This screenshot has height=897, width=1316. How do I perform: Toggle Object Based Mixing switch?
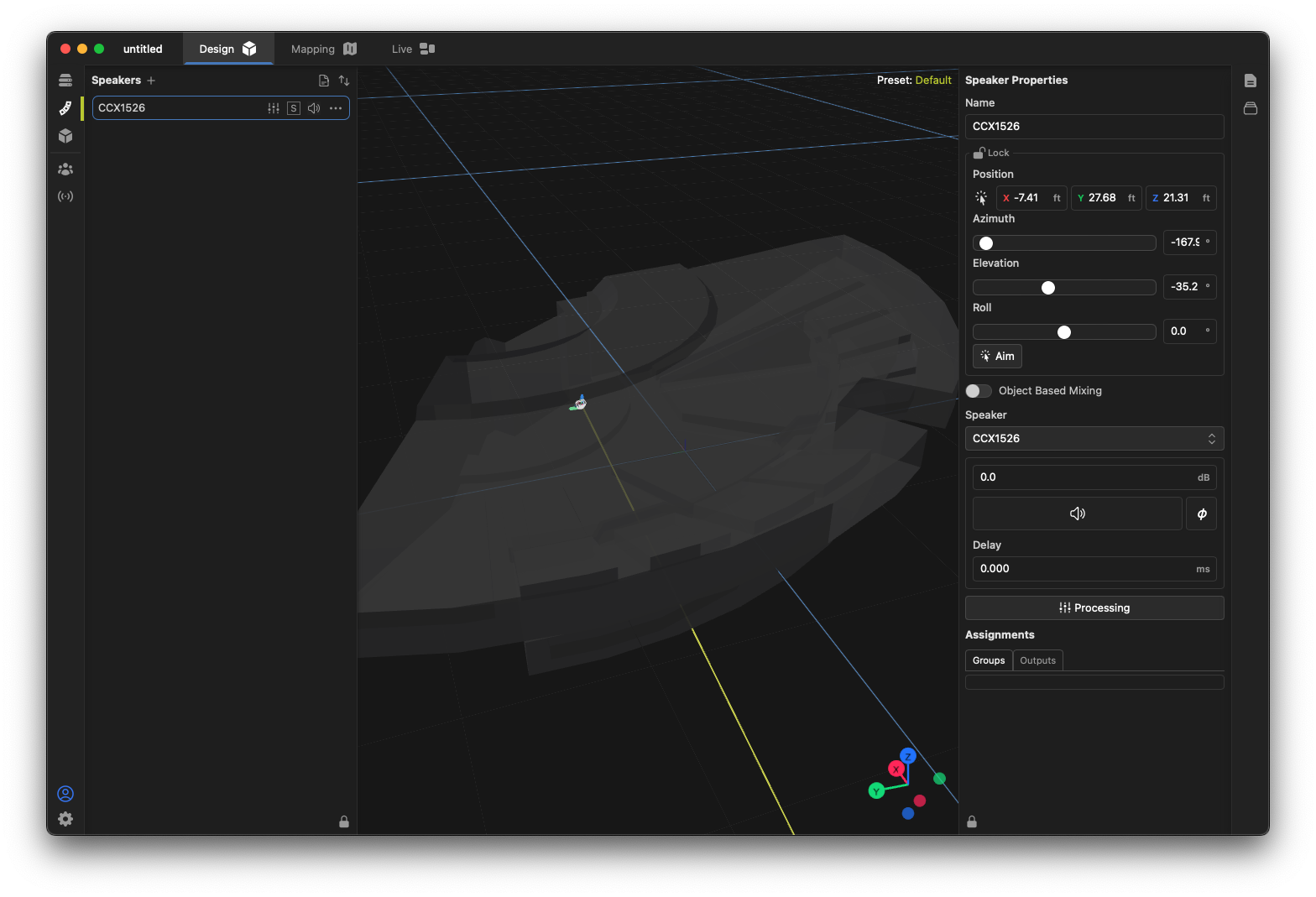click(978, 391)
